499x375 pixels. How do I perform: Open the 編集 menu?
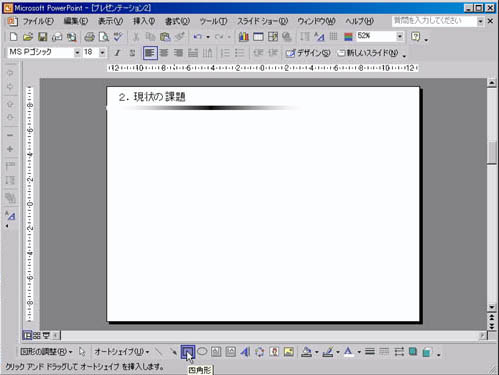coord(76,21)
